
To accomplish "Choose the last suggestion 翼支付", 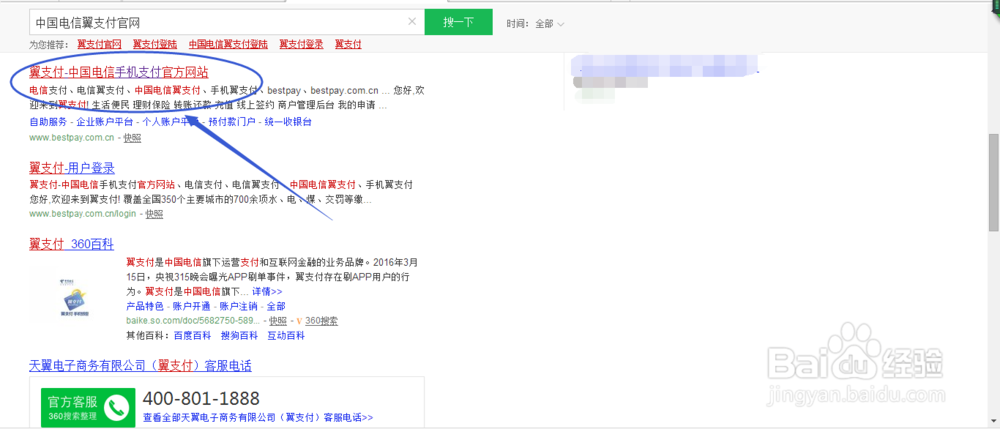I will [x=348, y=44].
